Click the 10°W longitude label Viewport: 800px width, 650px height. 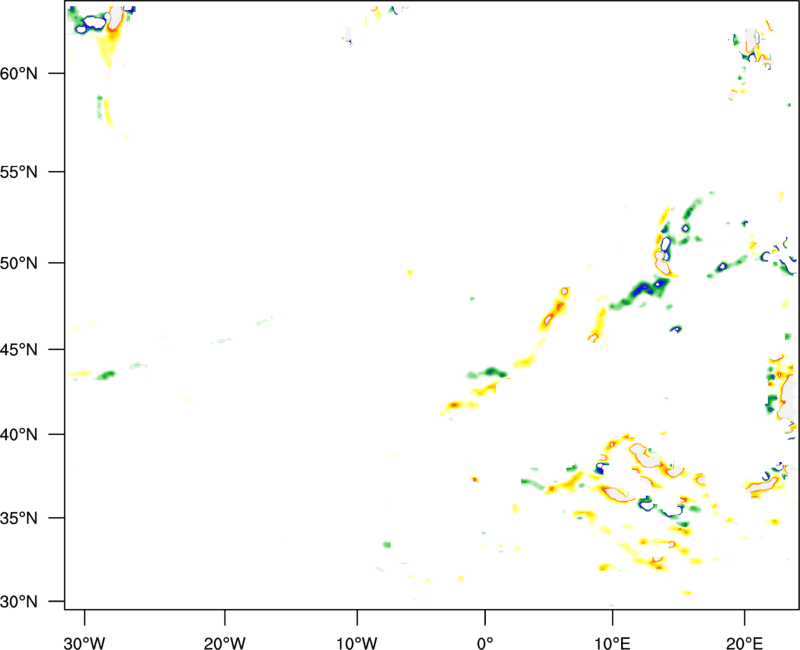357,643
